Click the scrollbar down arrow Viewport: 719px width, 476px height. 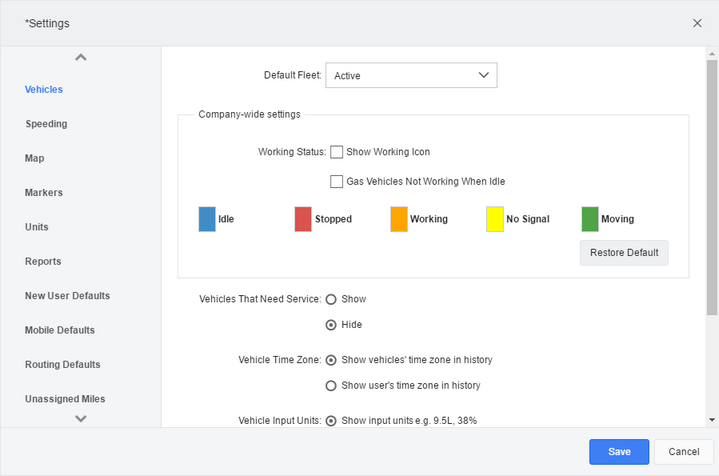712,420
